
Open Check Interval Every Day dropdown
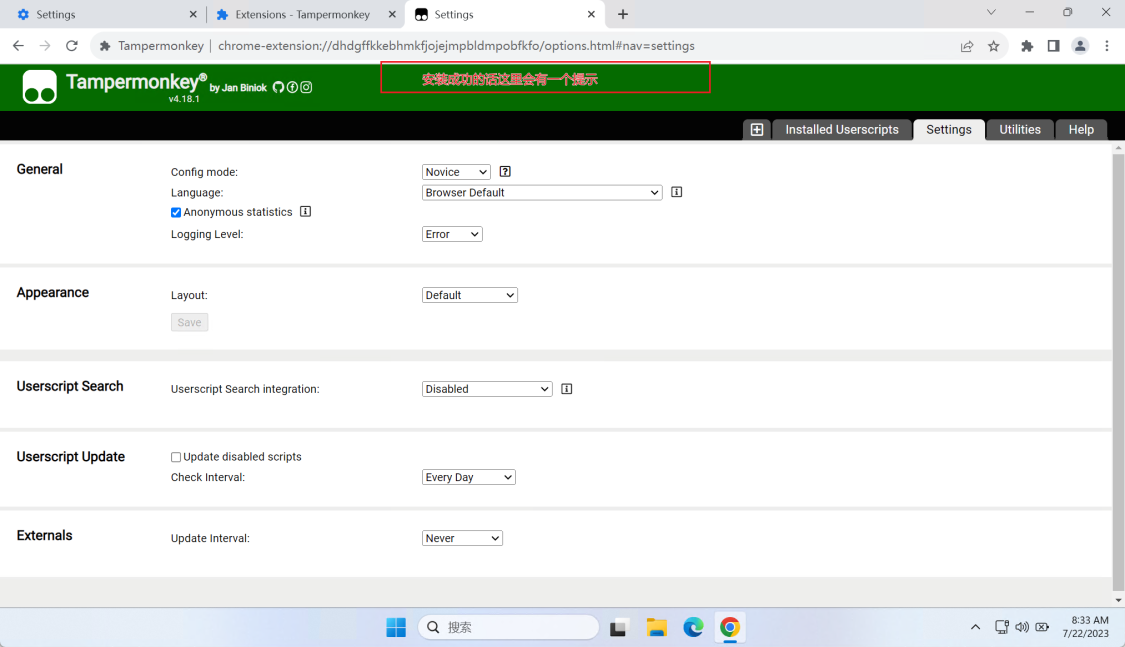(x=469, y=477)
